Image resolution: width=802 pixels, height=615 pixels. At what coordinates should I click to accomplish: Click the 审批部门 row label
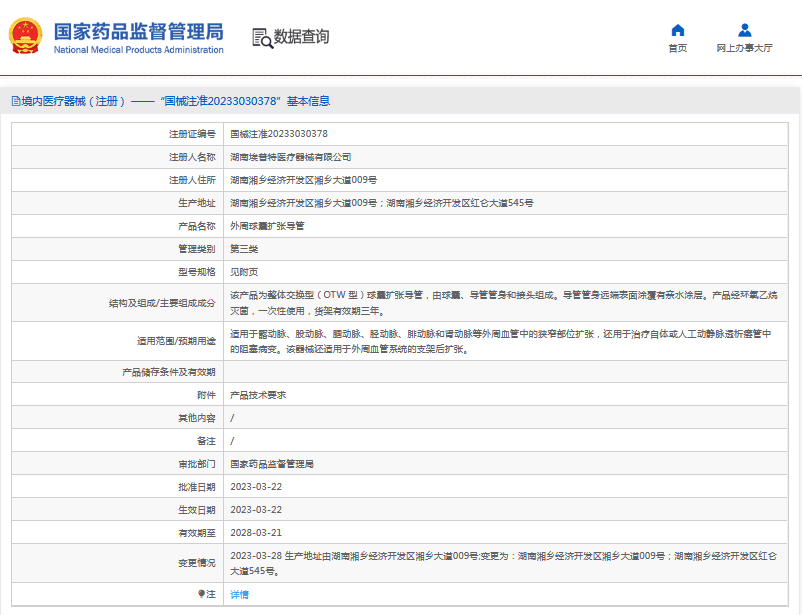point(197,464)
